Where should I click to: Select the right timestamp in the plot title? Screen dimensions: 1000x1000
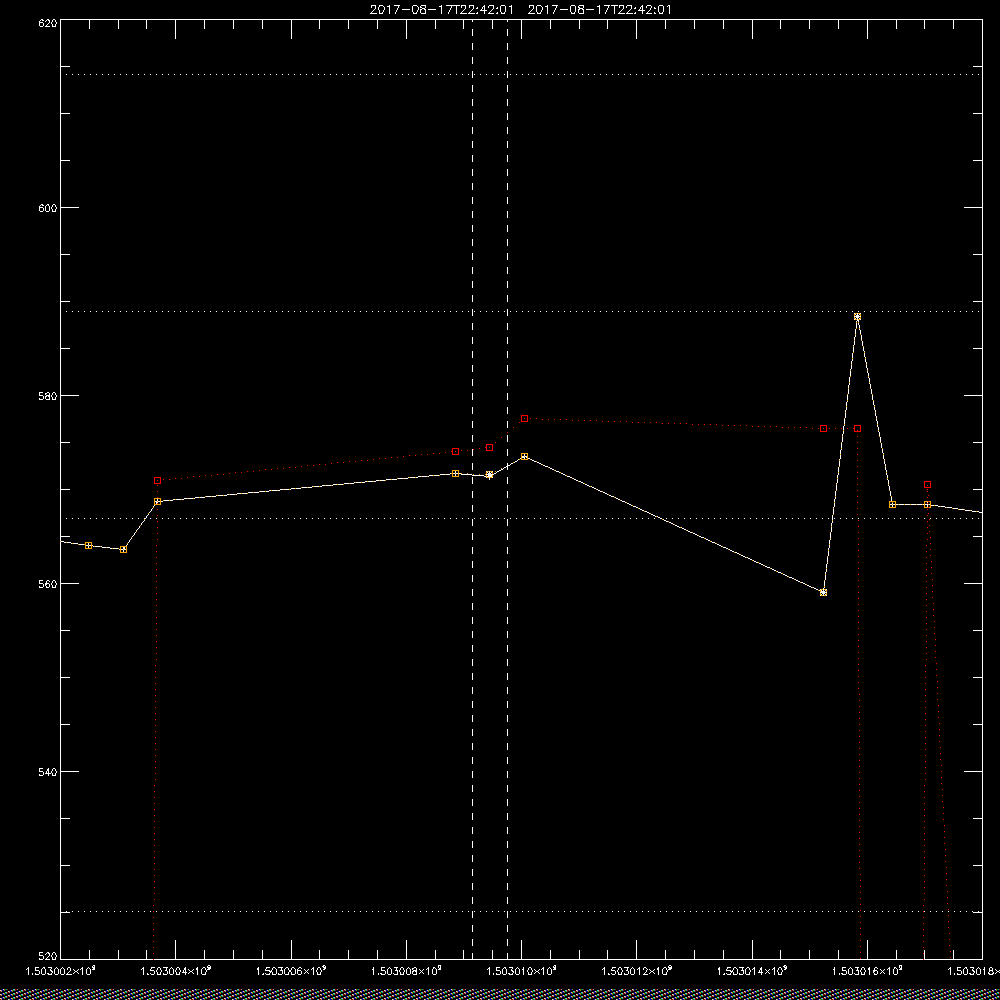click(x=599, y=10)
